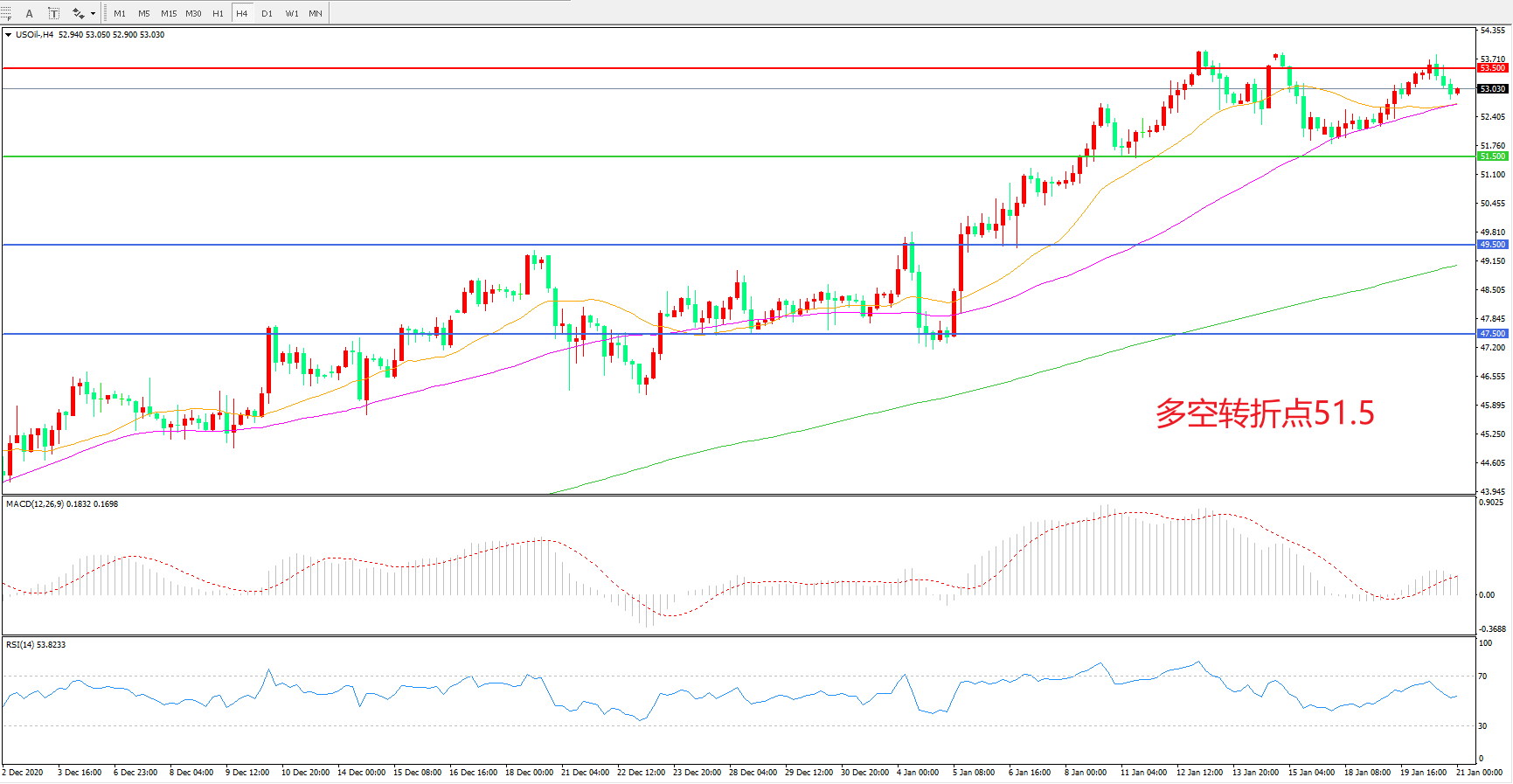Image resolution: width=1513 pixels, height=784 pixels.
Task: Select the blue 49.500 price level label
Action: 1492,245
